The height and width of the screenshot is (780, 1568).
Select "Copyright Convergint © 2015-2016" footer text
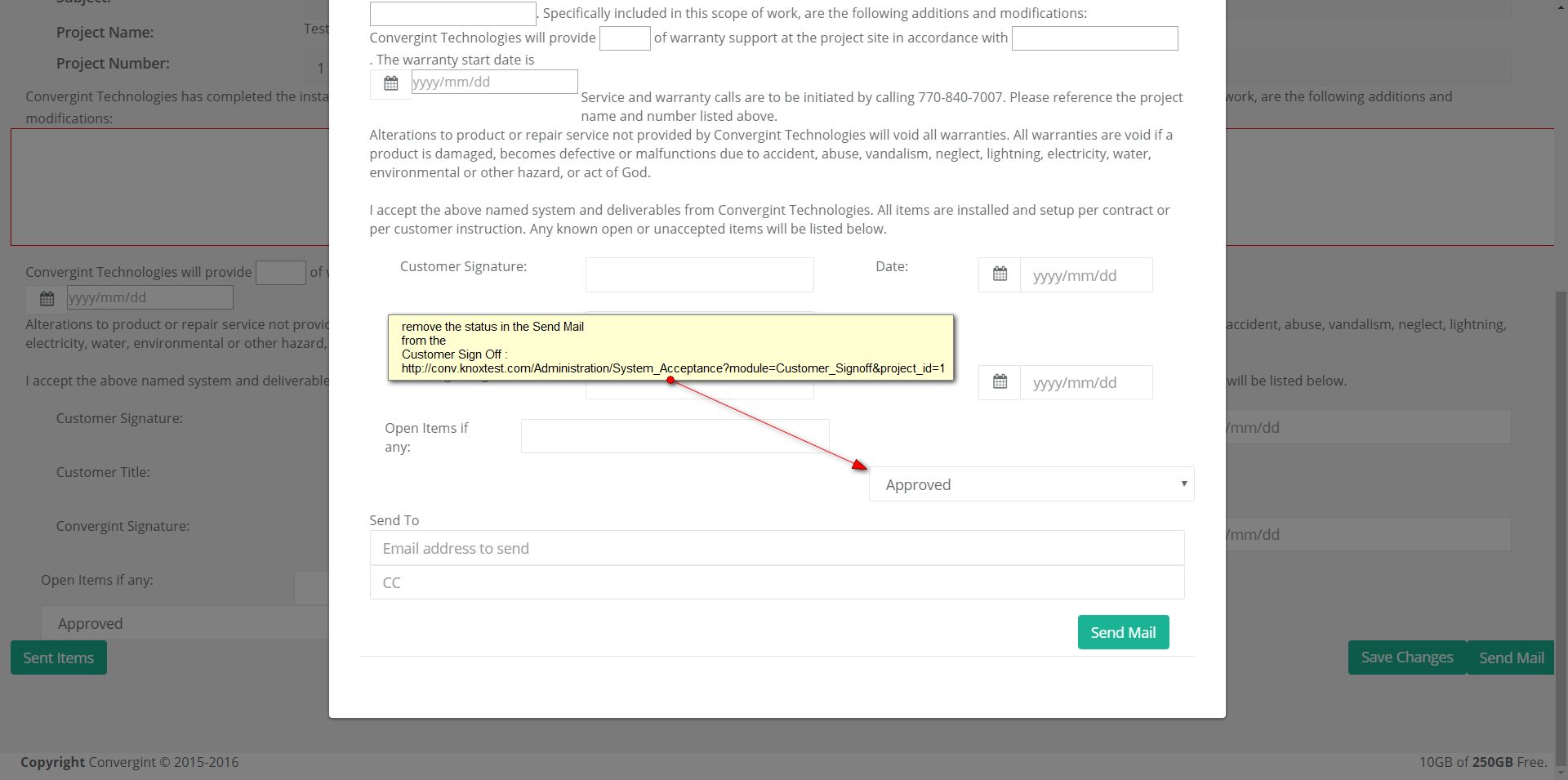tap(130, 762)
